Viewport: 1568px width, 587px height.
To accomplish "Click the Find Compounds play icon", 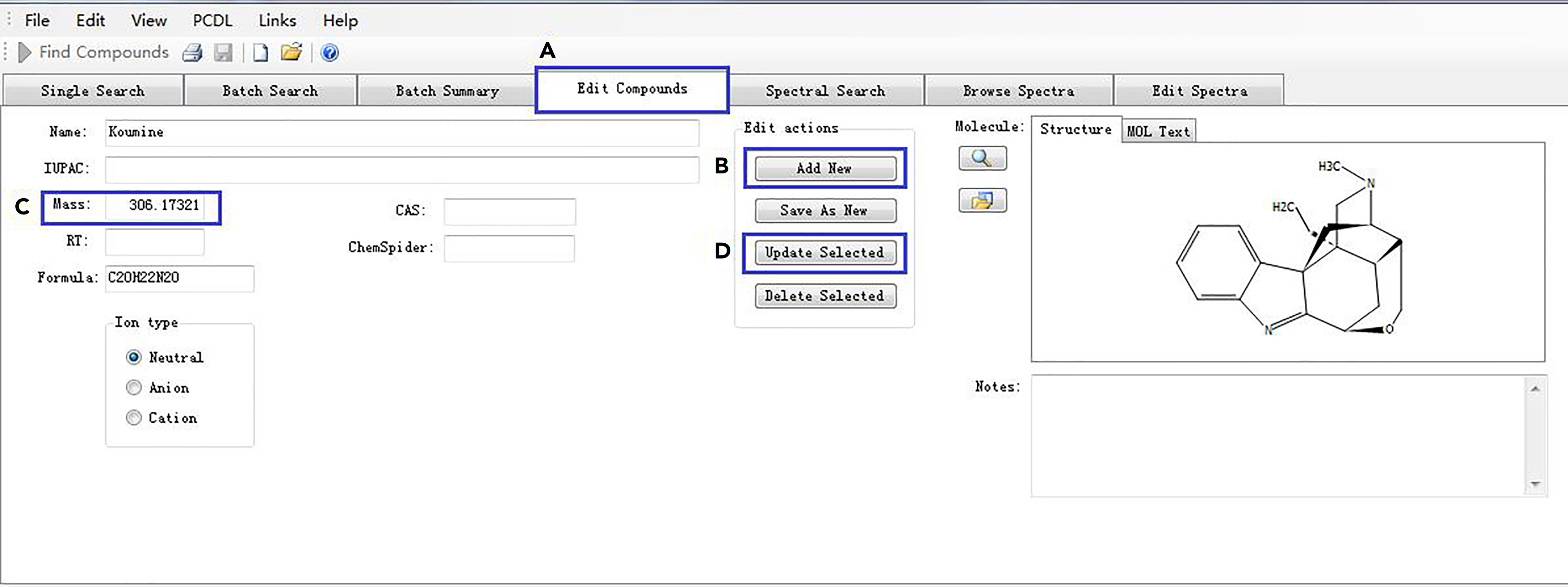I will point(24,53).
